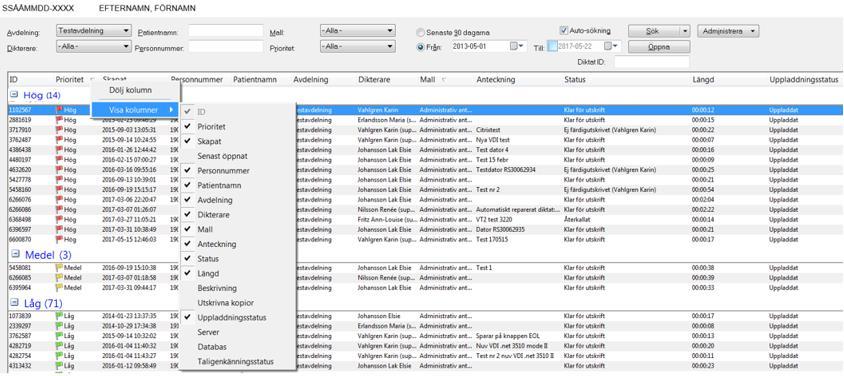The width and height of the screenshot is (844, 376).
Task: Click the red flag in row 6396597
Action: 59,229
